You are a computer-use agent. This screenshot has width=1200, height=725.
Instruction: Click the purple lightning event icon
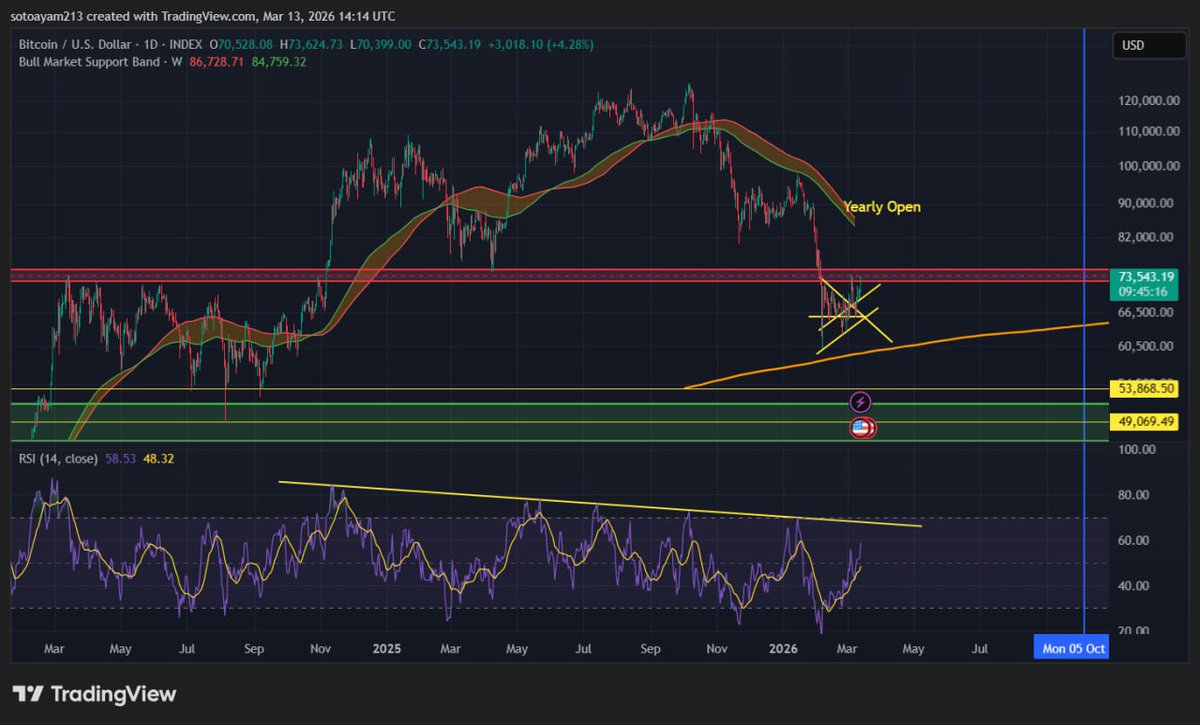coord(860,403)
